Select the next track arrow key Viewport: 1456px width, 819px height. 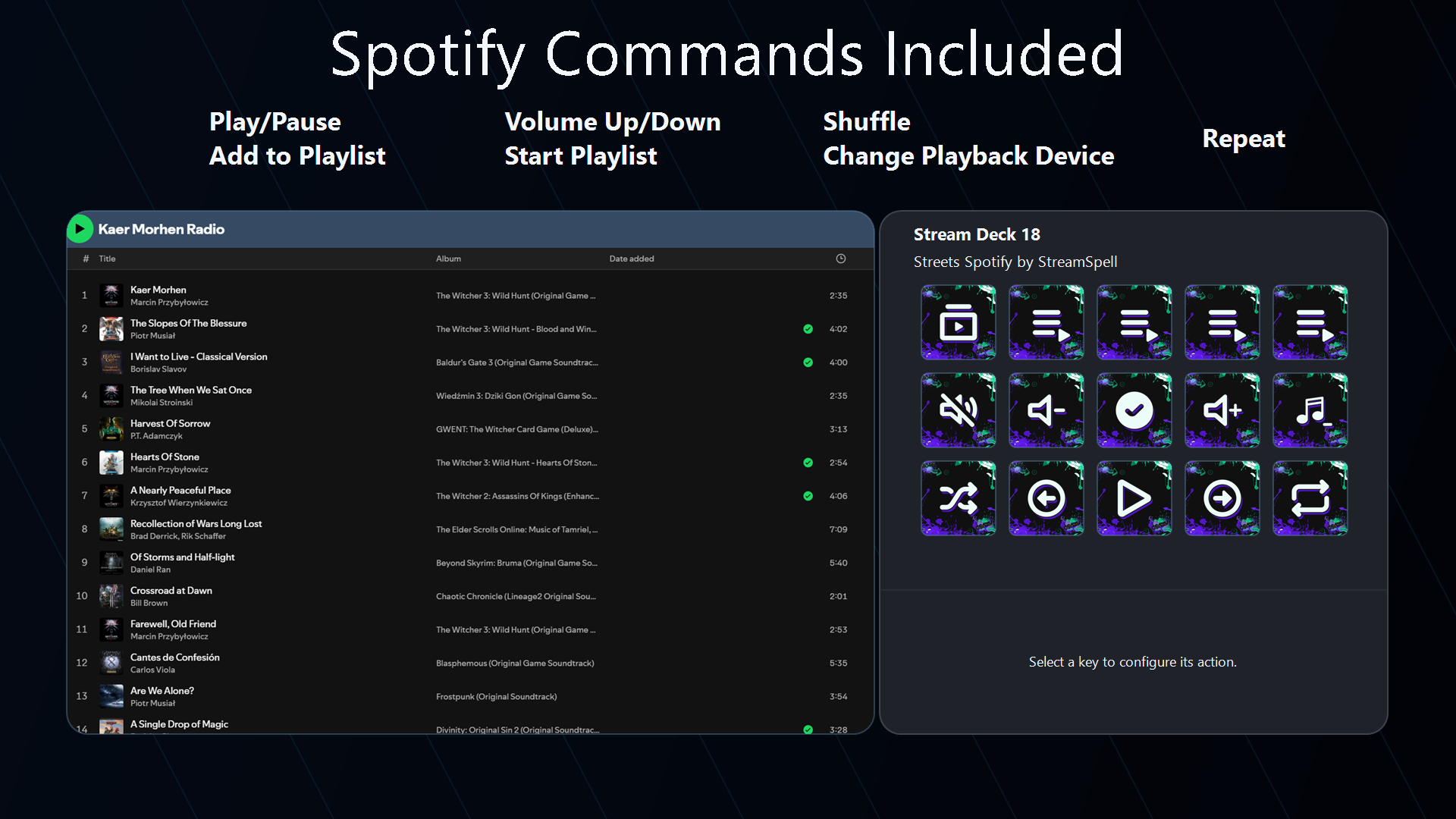click(x=1222, y=498)
